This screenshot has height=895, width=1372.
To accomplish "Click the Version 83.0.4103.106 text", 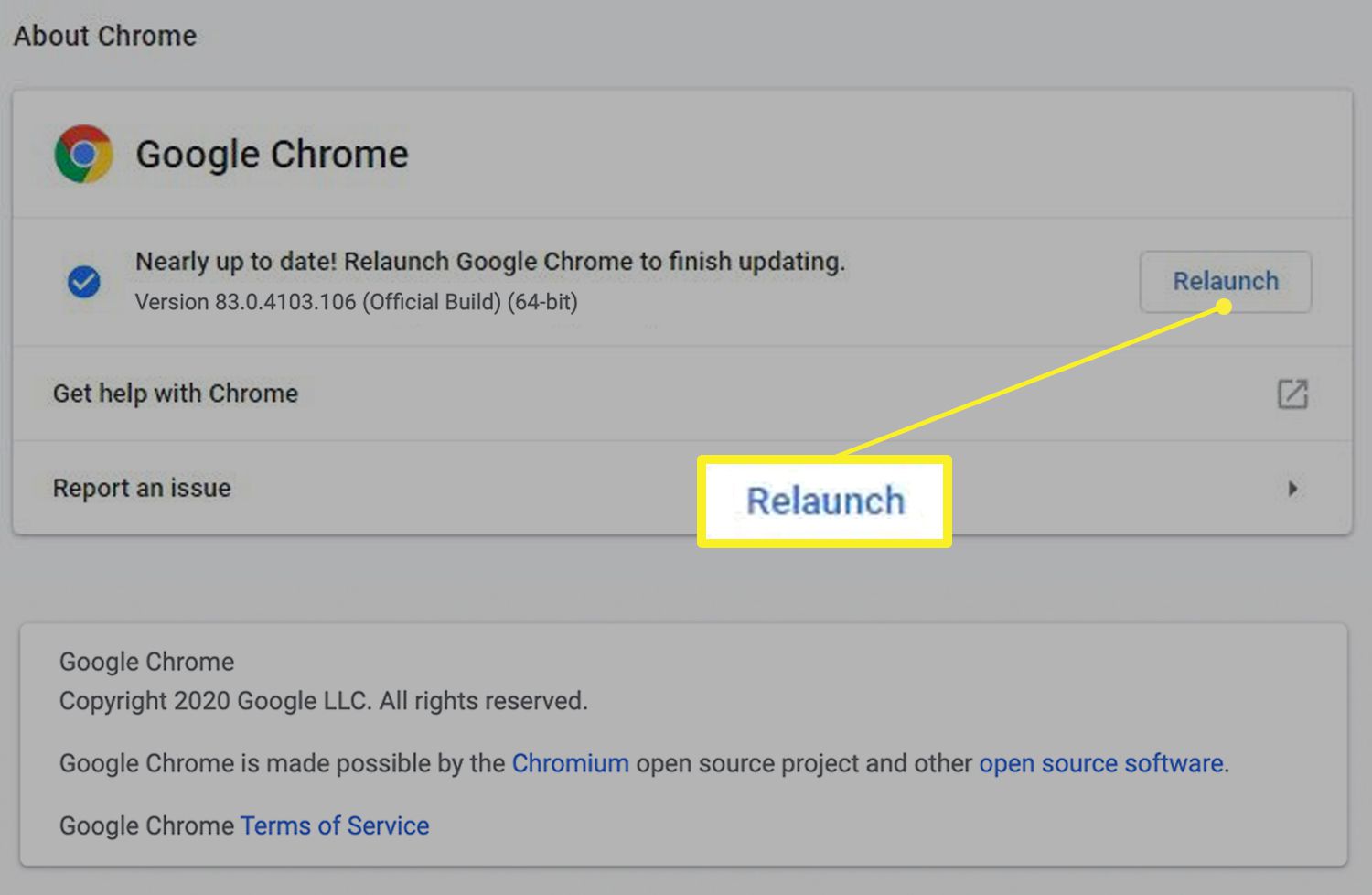I will coord(357,302).
